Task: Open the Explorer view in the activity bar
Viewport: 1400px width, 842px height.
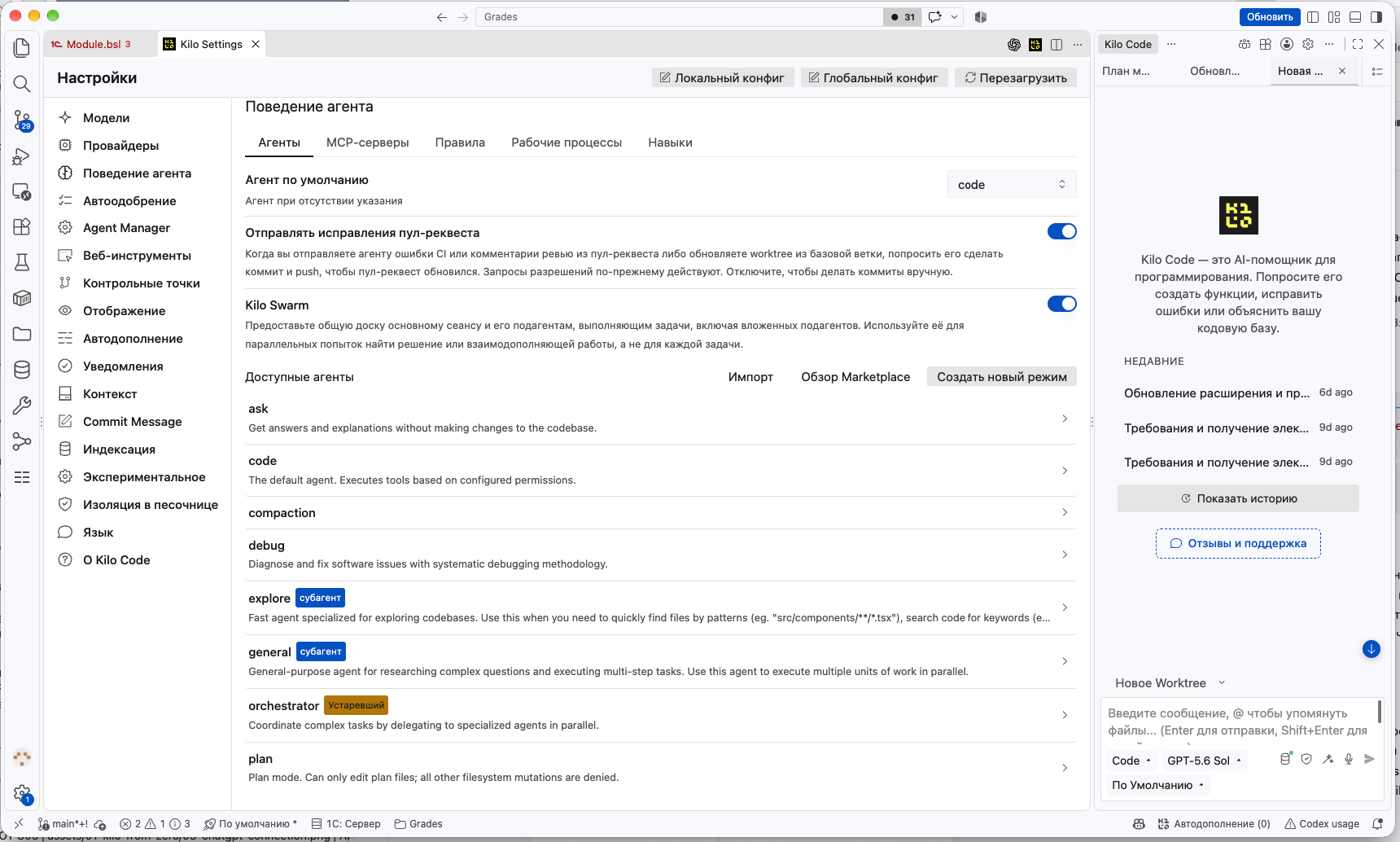Action: click(x=22, y=48)
